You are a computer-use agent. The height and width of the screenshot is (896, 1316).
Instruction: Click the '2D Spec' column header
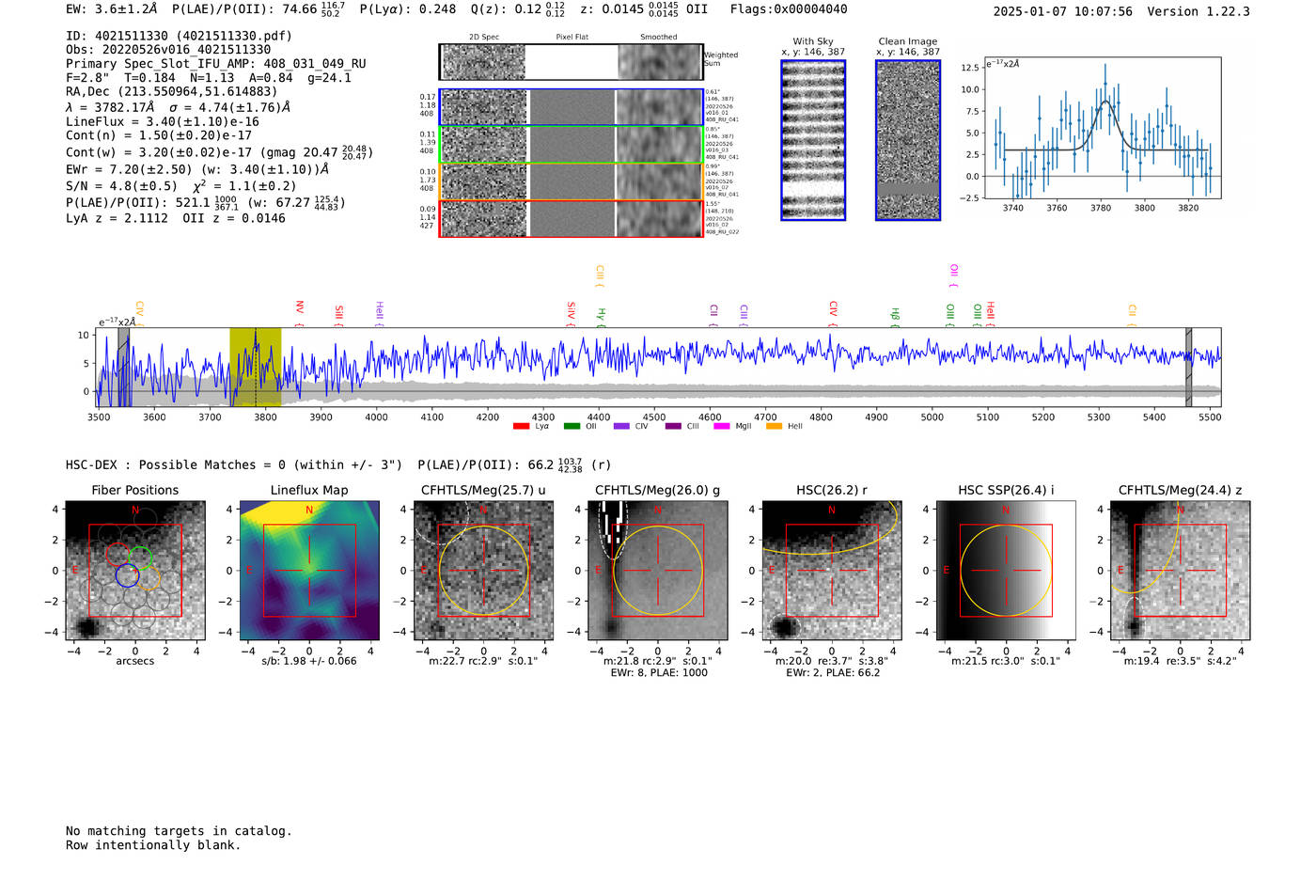tap(484, 38)
